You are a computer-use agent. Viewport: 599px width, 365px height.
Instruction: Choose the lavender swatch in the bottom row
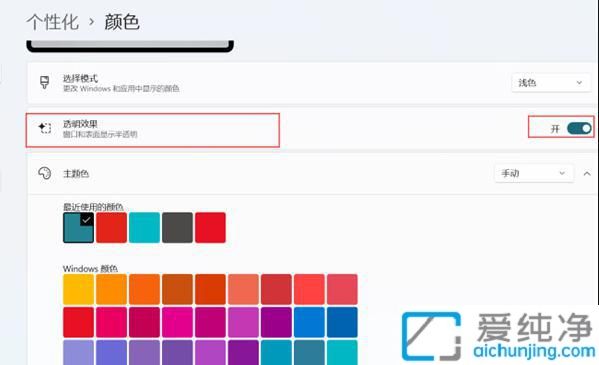tap(78, 352)
